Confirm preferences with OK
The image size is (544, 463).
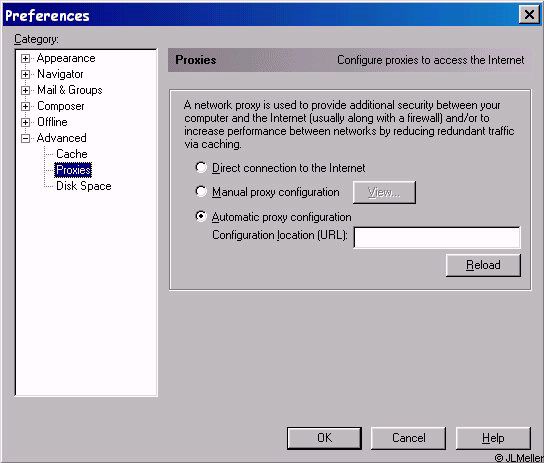(324, 438)
